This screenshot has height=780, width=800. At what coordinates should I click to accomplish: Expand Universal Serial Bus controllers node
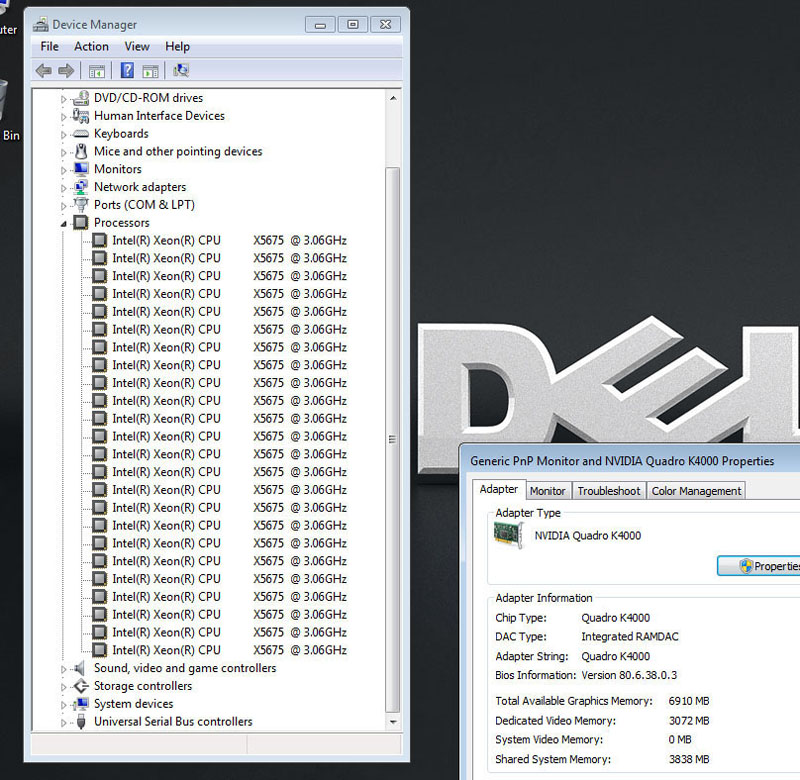(63, 723)
